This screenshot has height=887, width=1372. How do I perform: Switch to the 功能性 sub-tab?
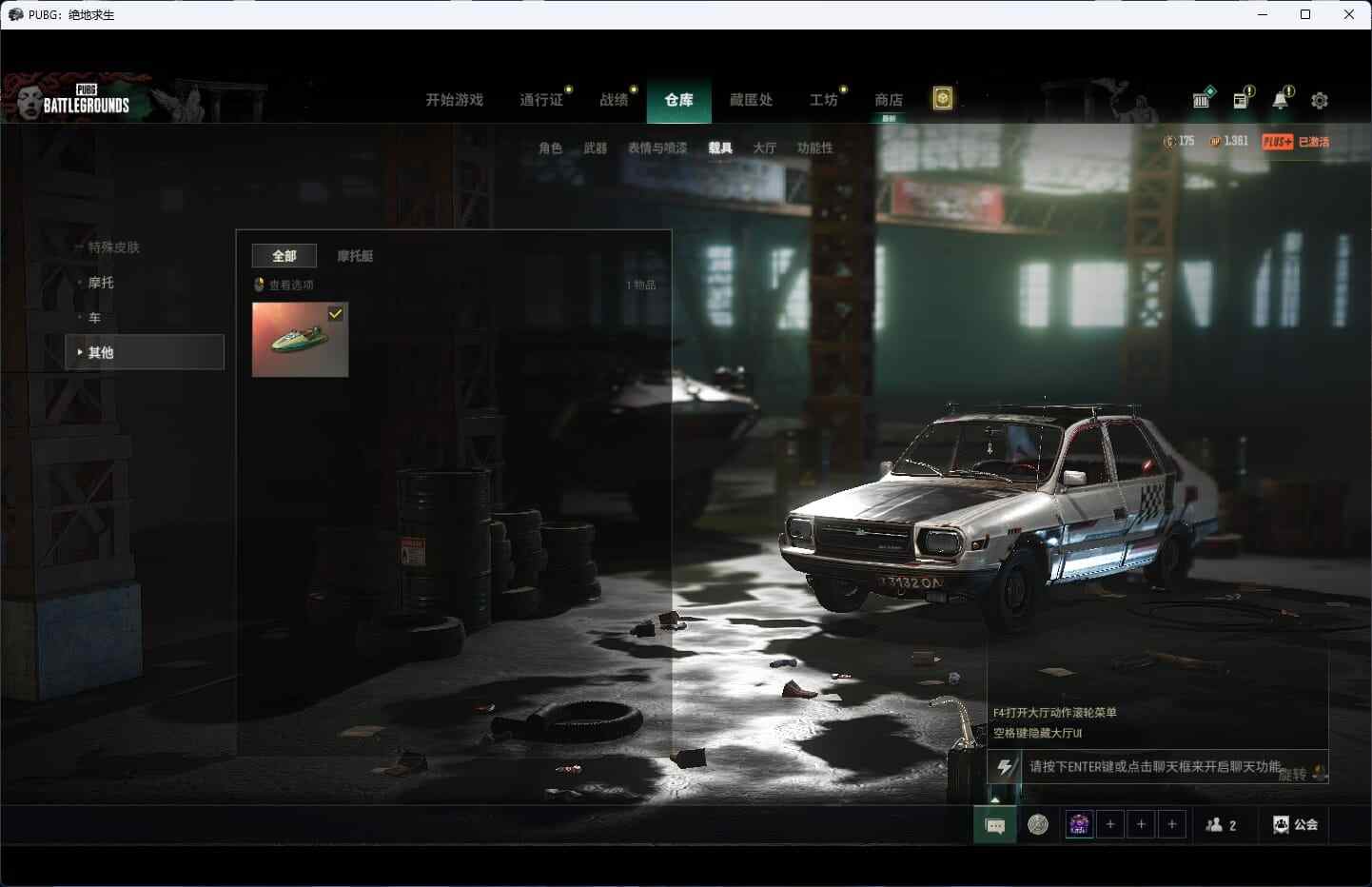[815, 148]
